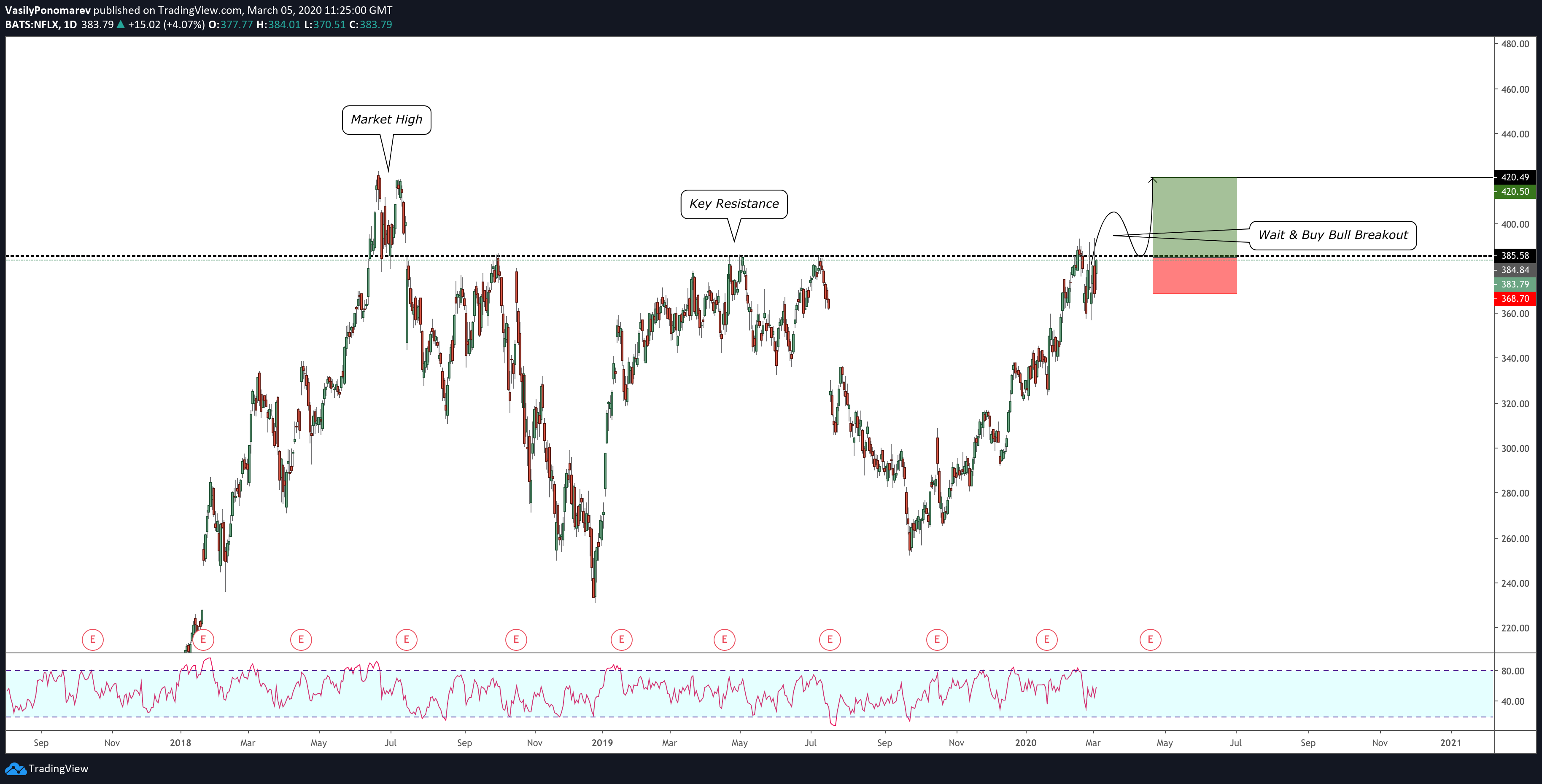Click the October 2019 earnings E marker
Viewport: 1542px width, 784px height.
937,639
